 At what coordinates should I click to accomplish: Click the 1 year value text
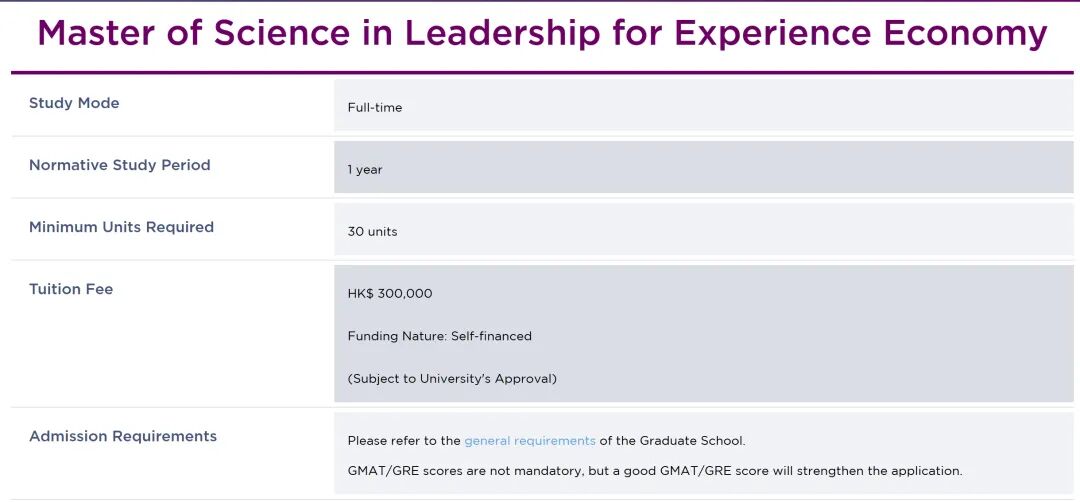pyautogui.click(x=365, y=170)
